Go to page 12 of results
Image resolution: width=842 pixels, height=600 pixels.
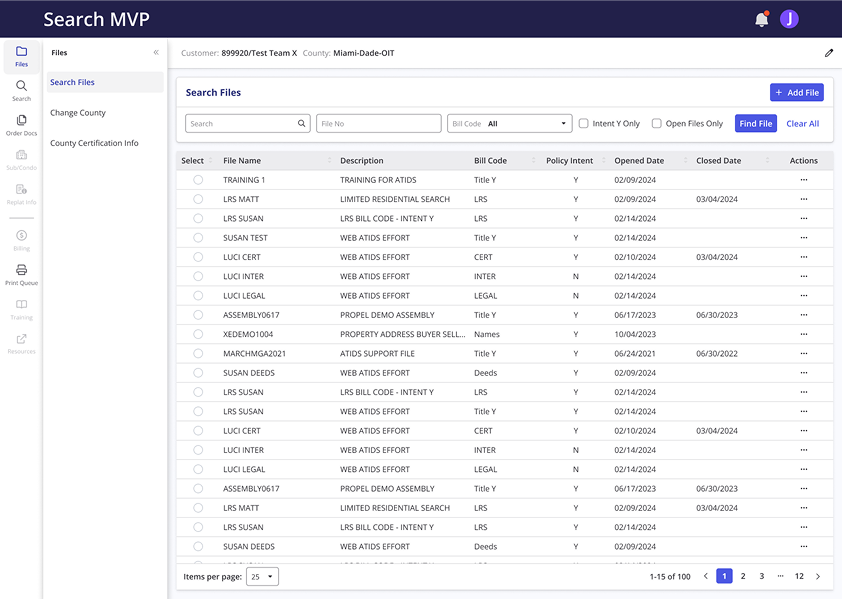(x=799, y=576)
